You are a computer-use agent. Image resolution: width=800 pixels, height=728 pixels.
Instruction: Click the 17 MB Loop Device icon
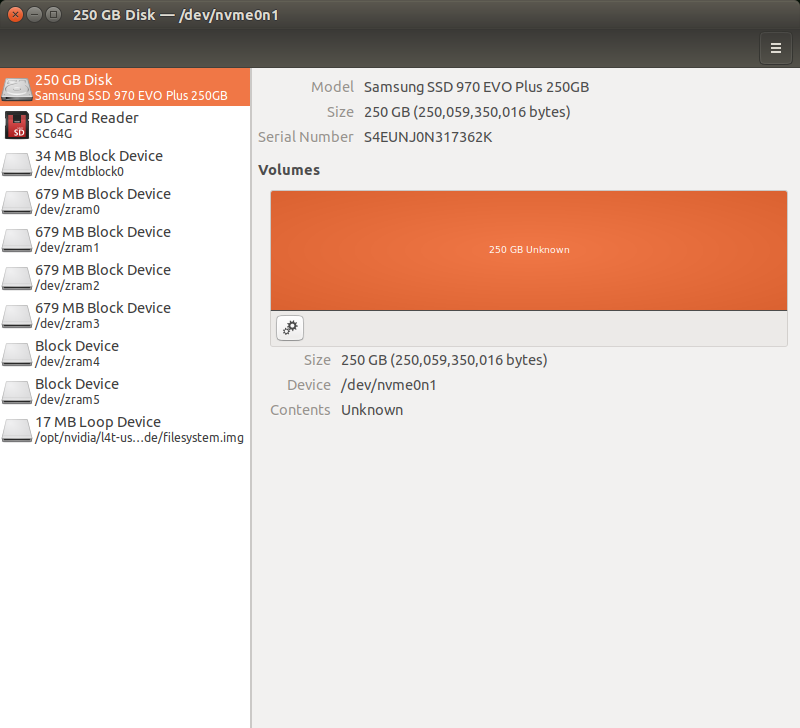click(x=17, y=430)
